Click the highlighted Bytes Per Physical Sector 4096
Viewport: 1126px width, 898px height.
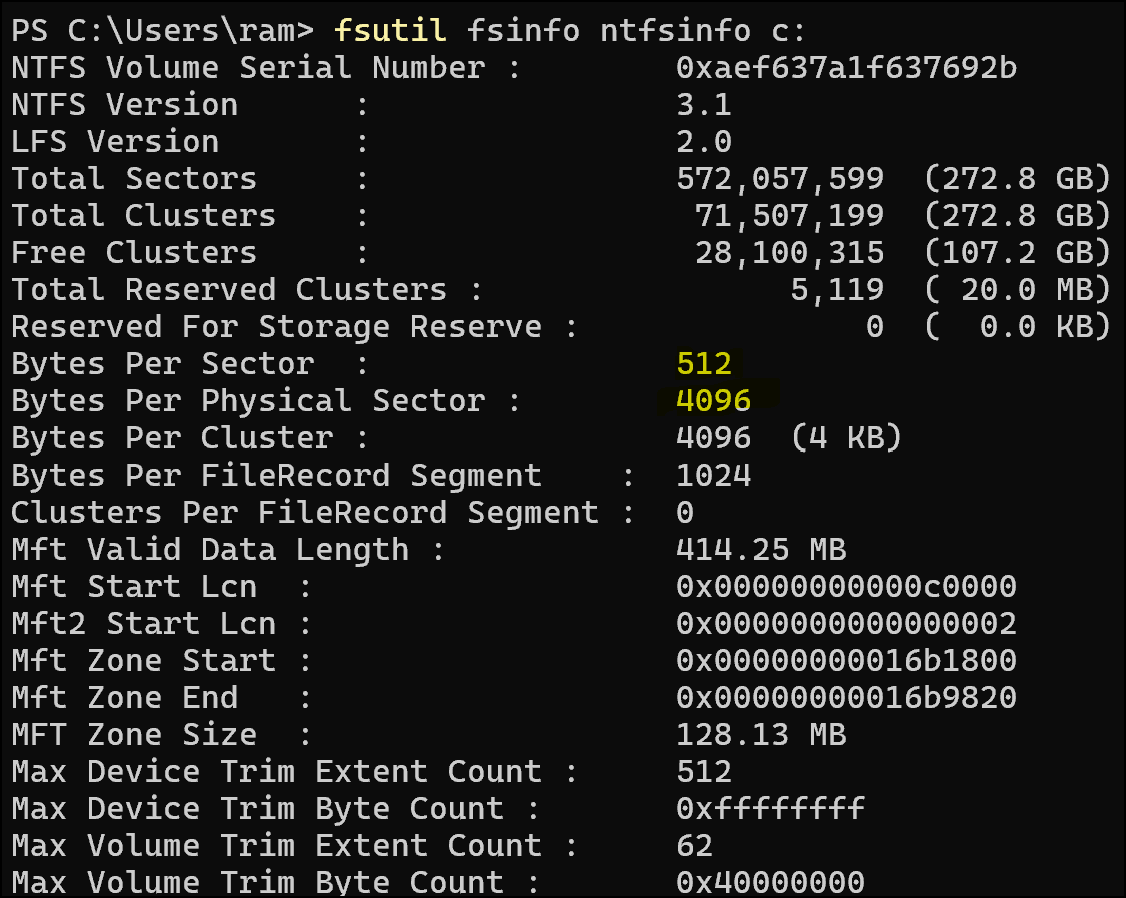point(713,400)
